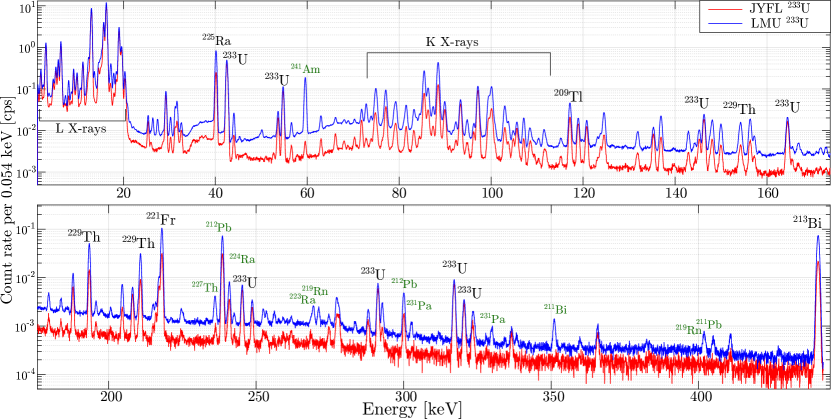Click the 10⁰ y-axis tick label

tap(26, 48)
